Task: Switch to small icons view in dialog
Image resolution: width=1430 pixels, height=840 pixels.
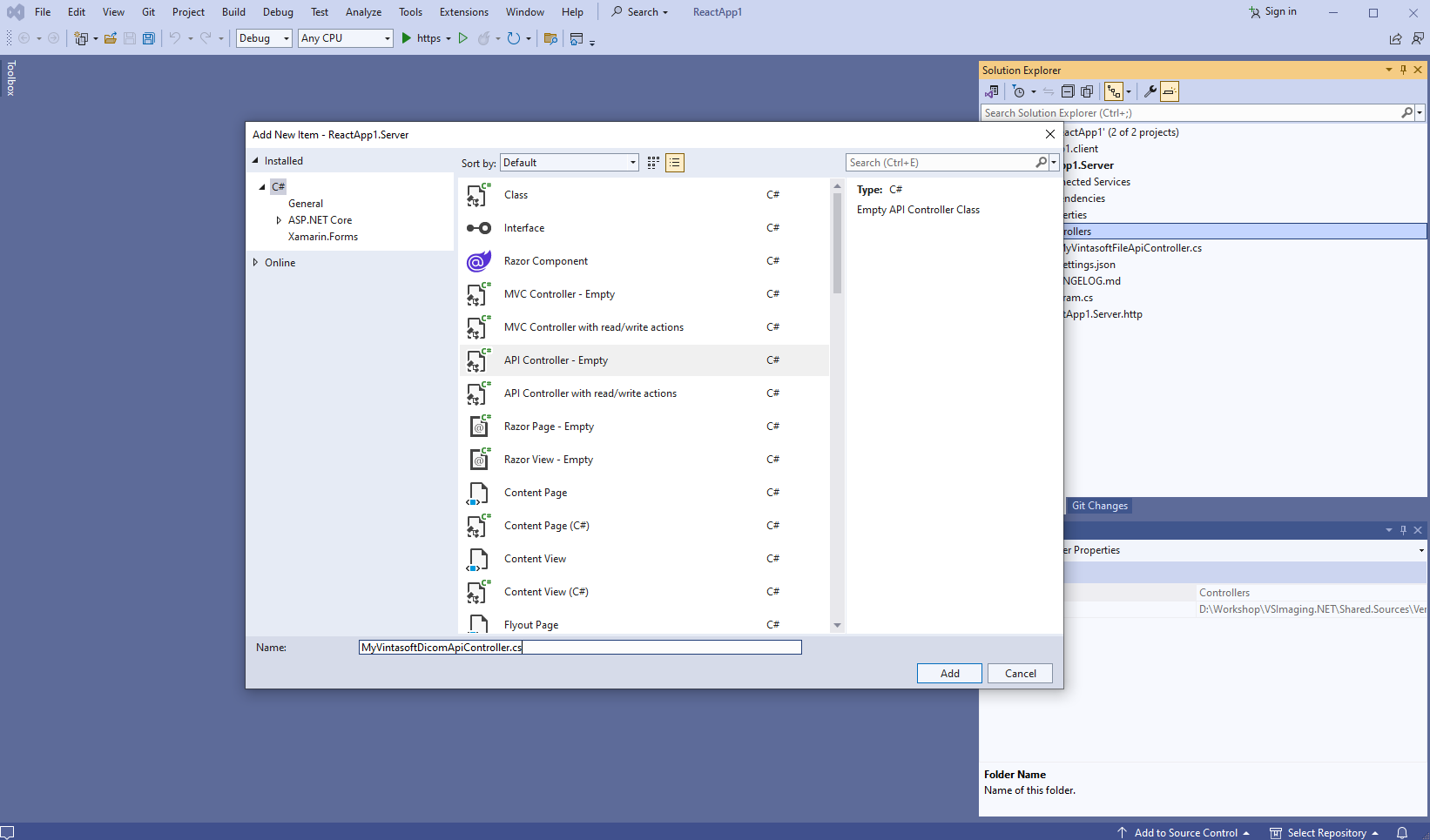Action: (675, 163)
